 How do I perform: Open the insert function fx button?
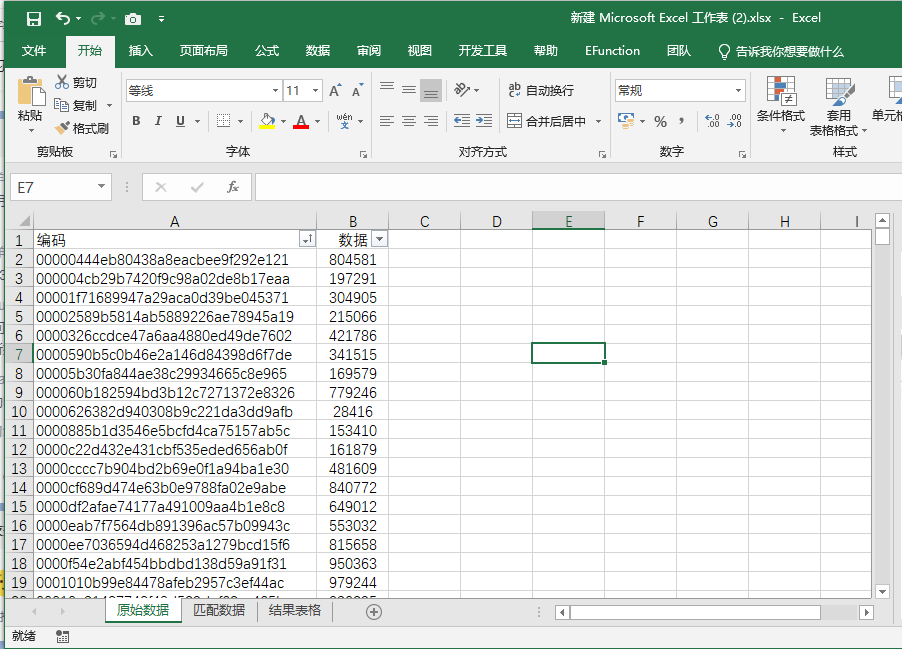pos(232,187)
